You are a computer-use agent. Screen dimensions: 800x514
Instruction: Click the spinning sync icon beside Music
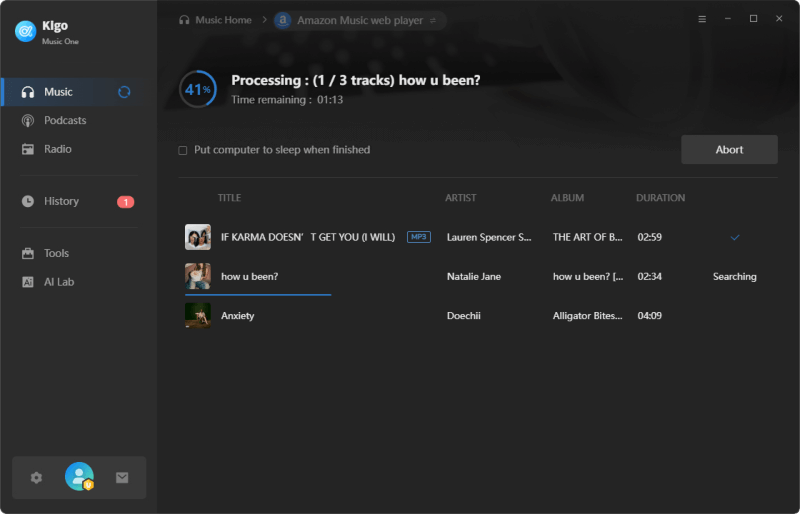[x=124, y=92]
